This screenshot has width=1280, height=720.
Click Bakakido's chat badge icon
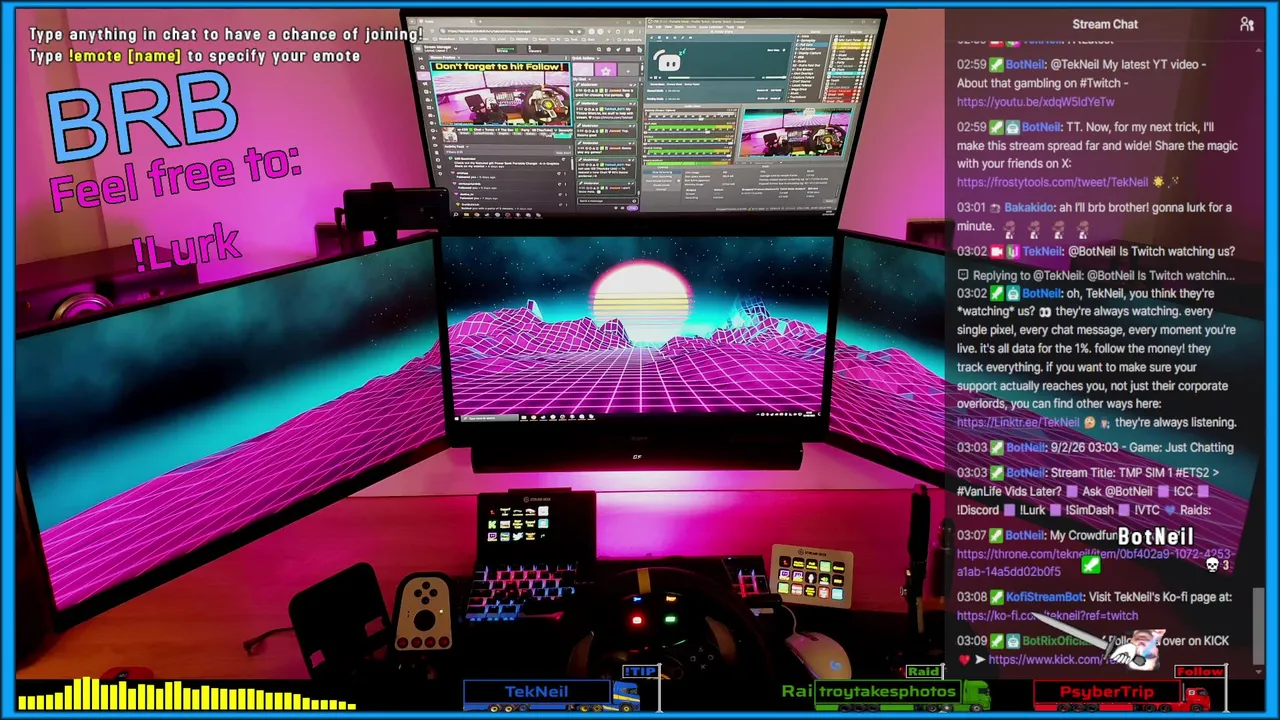pos(995,208)
